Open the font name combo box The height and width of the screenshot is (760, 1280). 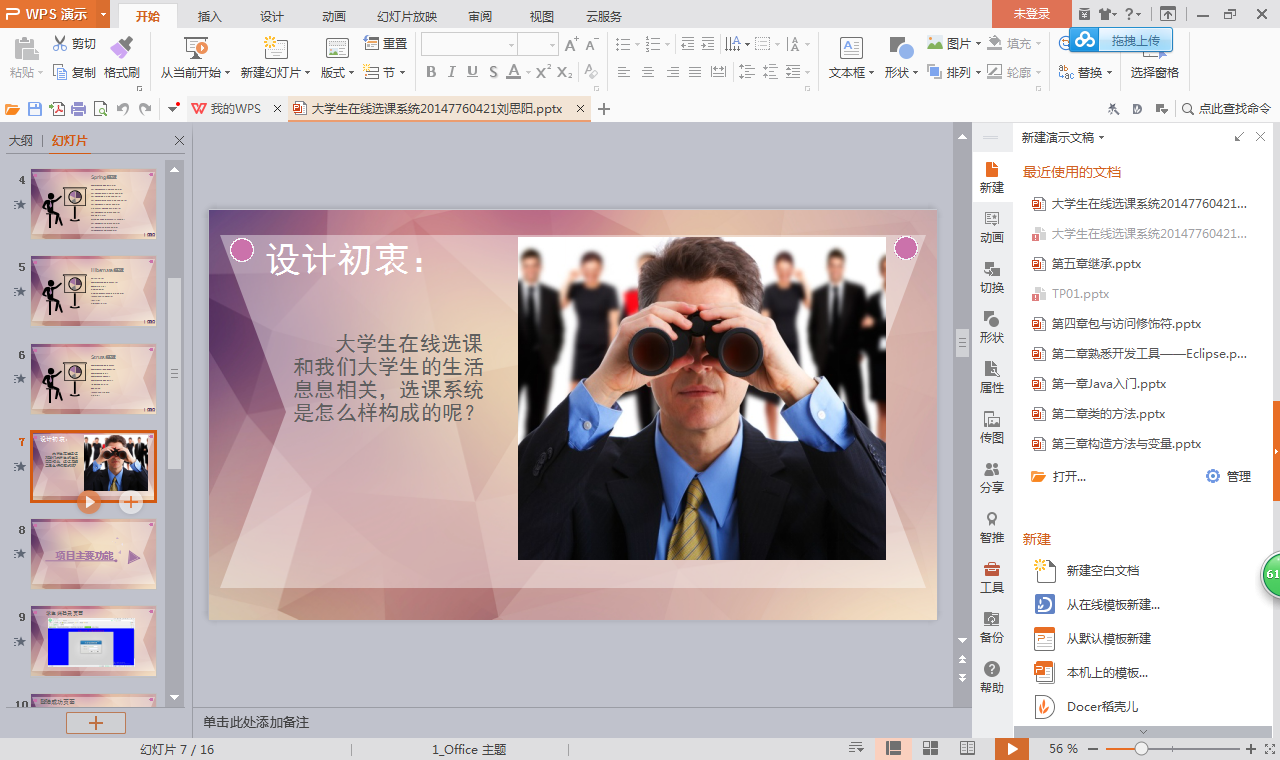pyautogui.click(x=466, y=44)
